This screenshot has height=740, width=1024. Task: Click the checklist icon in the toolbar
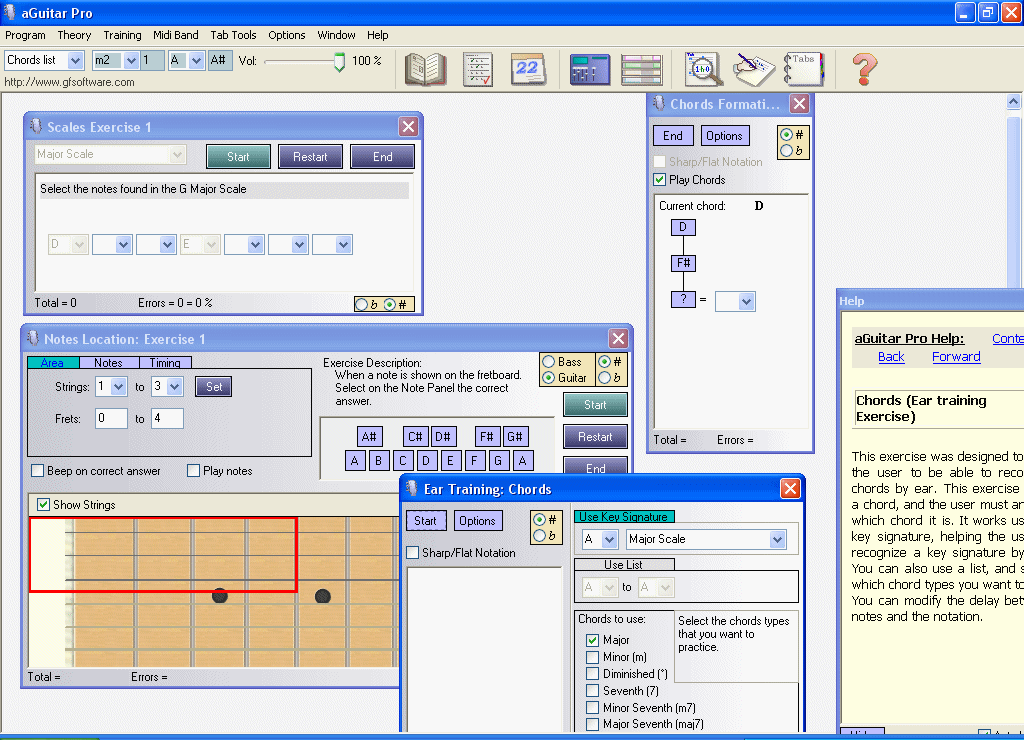[477, 70]
